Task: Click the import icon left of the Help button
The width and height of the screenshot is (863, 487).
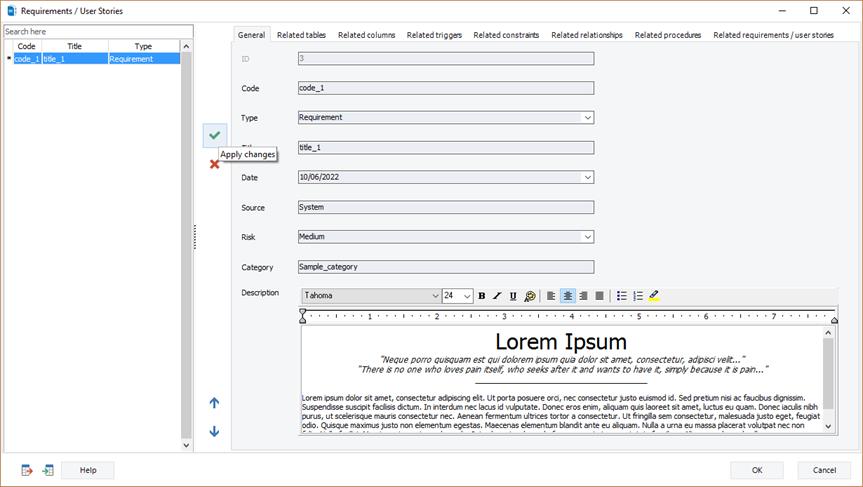Action: pyautogui.click(x=48, y=470)
